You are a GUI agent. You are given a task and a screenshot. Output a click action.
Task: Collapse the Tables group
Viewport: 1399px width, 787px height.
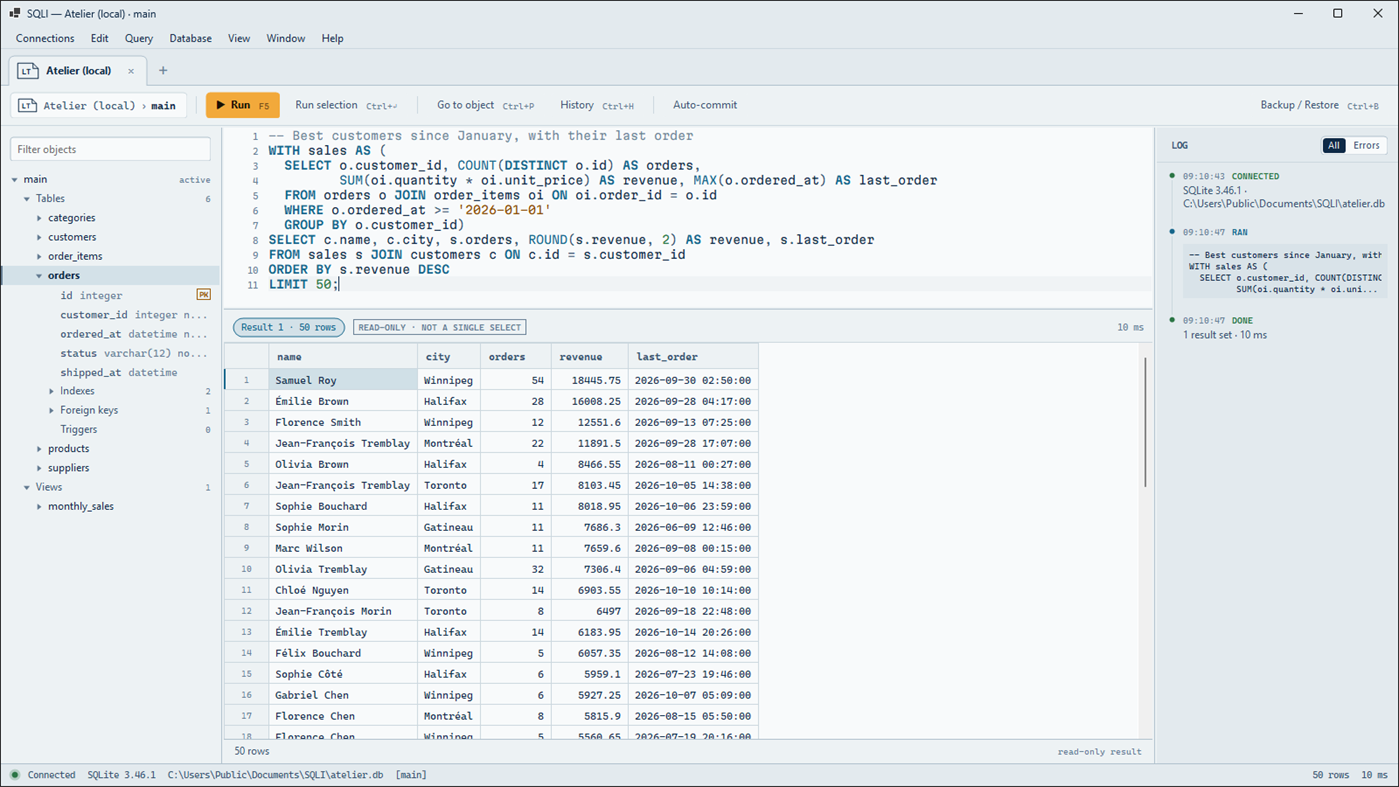(x=27, y=199)
